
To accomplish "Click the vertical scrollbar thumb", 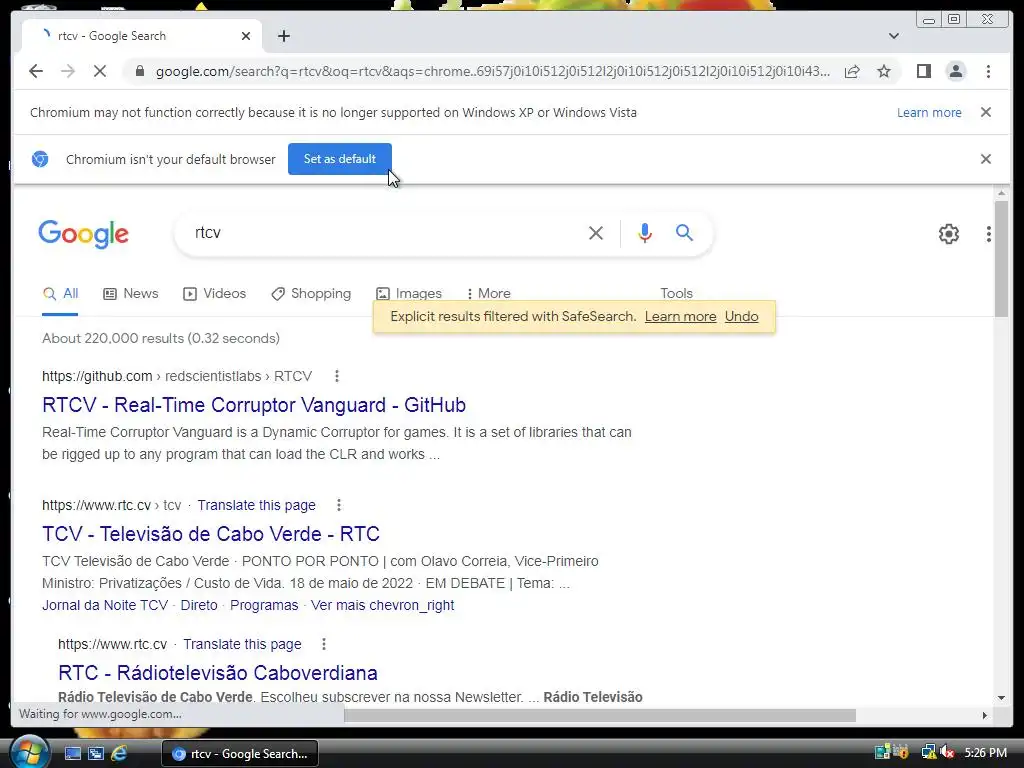I will [1001, 259].
